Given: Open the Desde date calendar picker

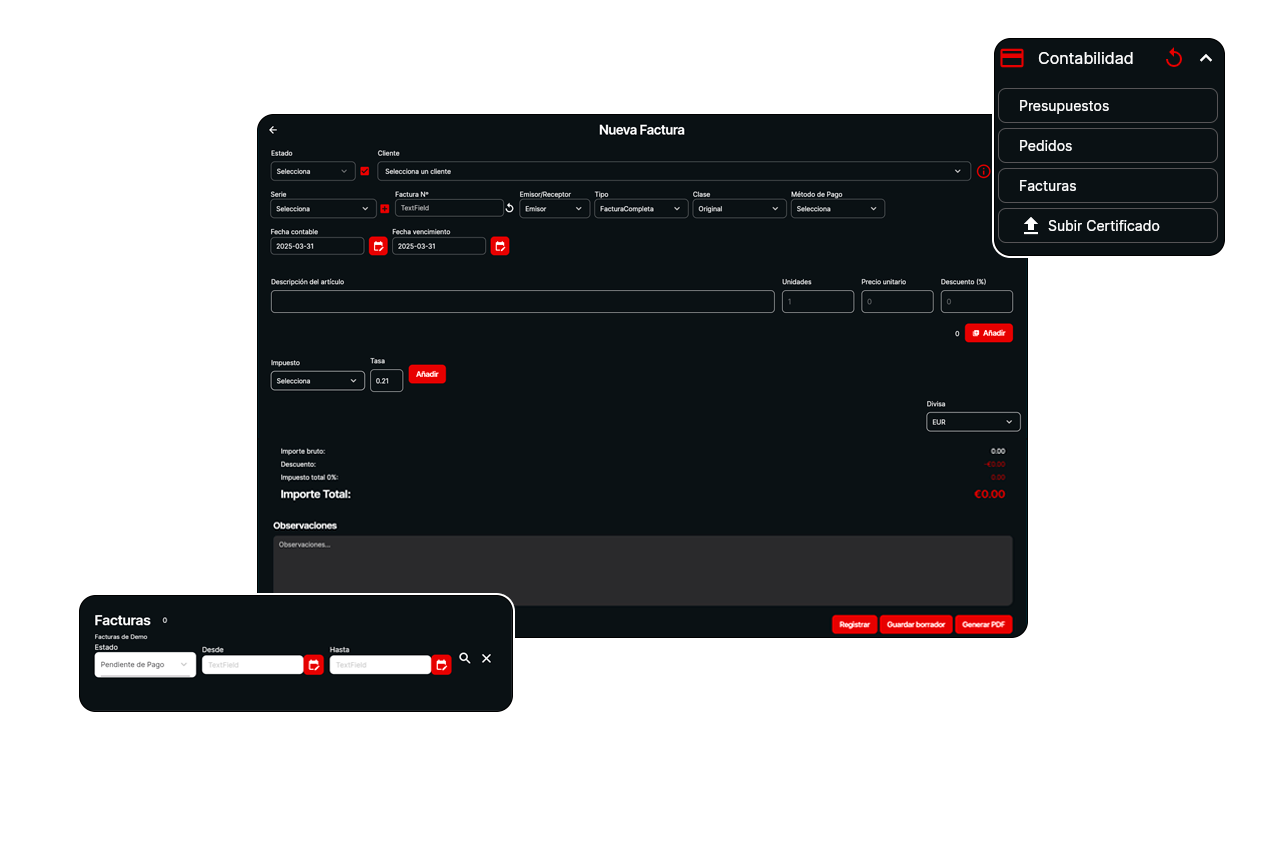Looking at the screenshot, I should point(314,665).
